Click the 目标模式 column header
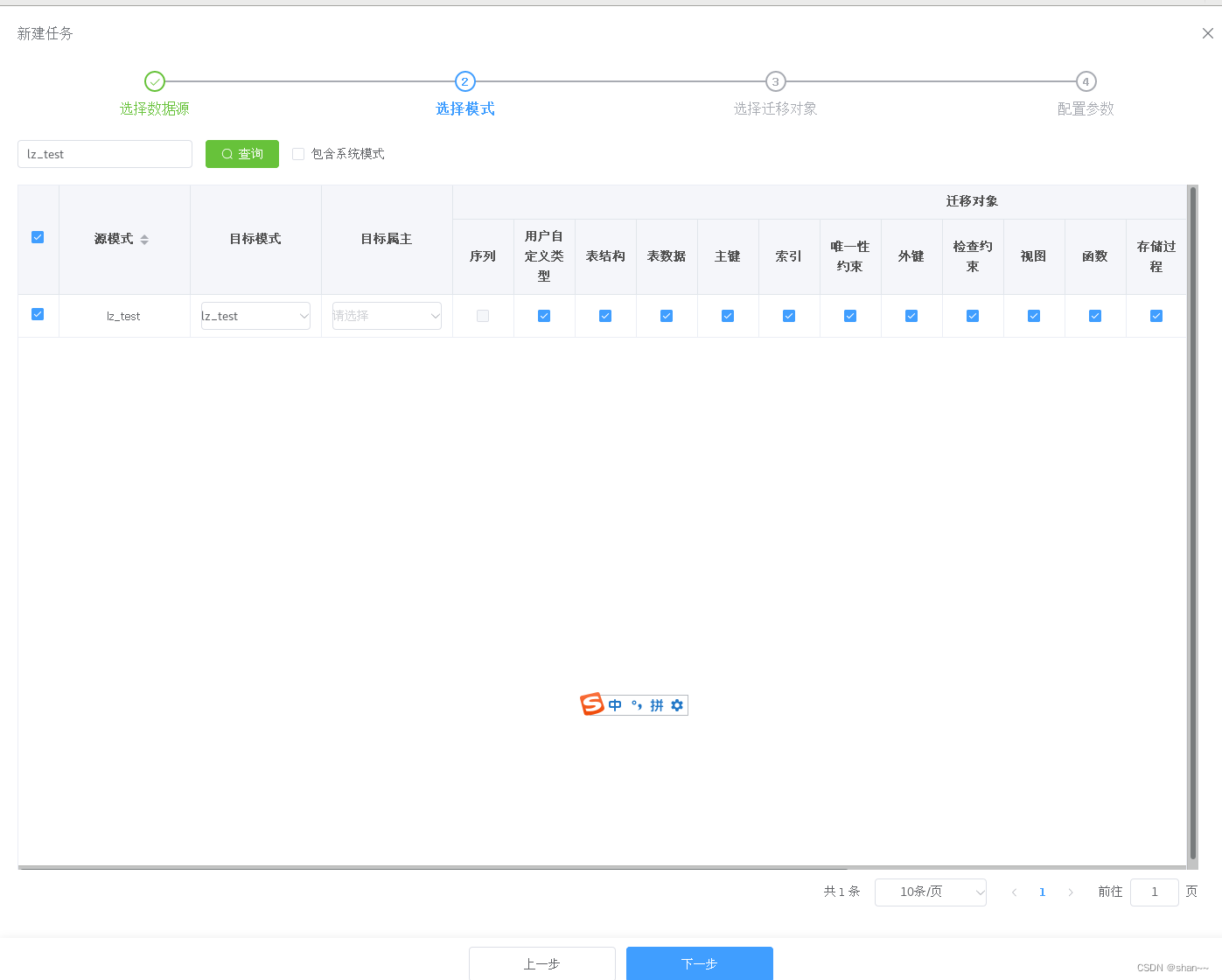Viewport: 1222px width, 980px height. click(x=255, y=239)
